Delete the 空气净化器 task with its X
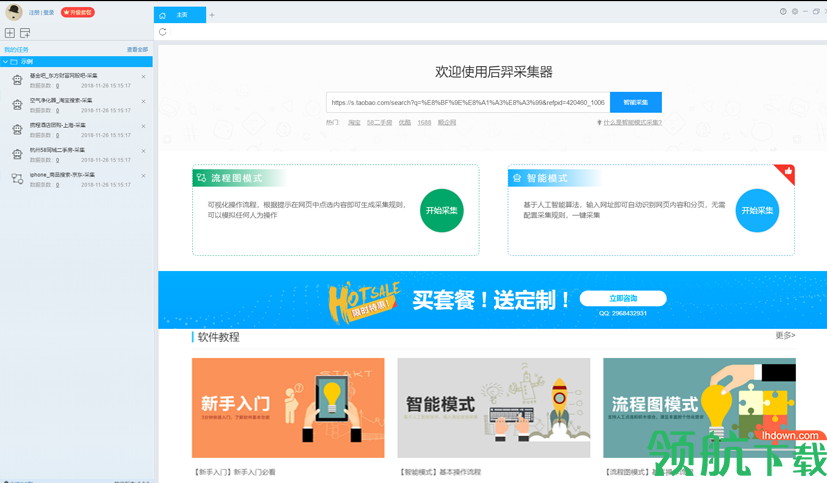 click(143, 101)
